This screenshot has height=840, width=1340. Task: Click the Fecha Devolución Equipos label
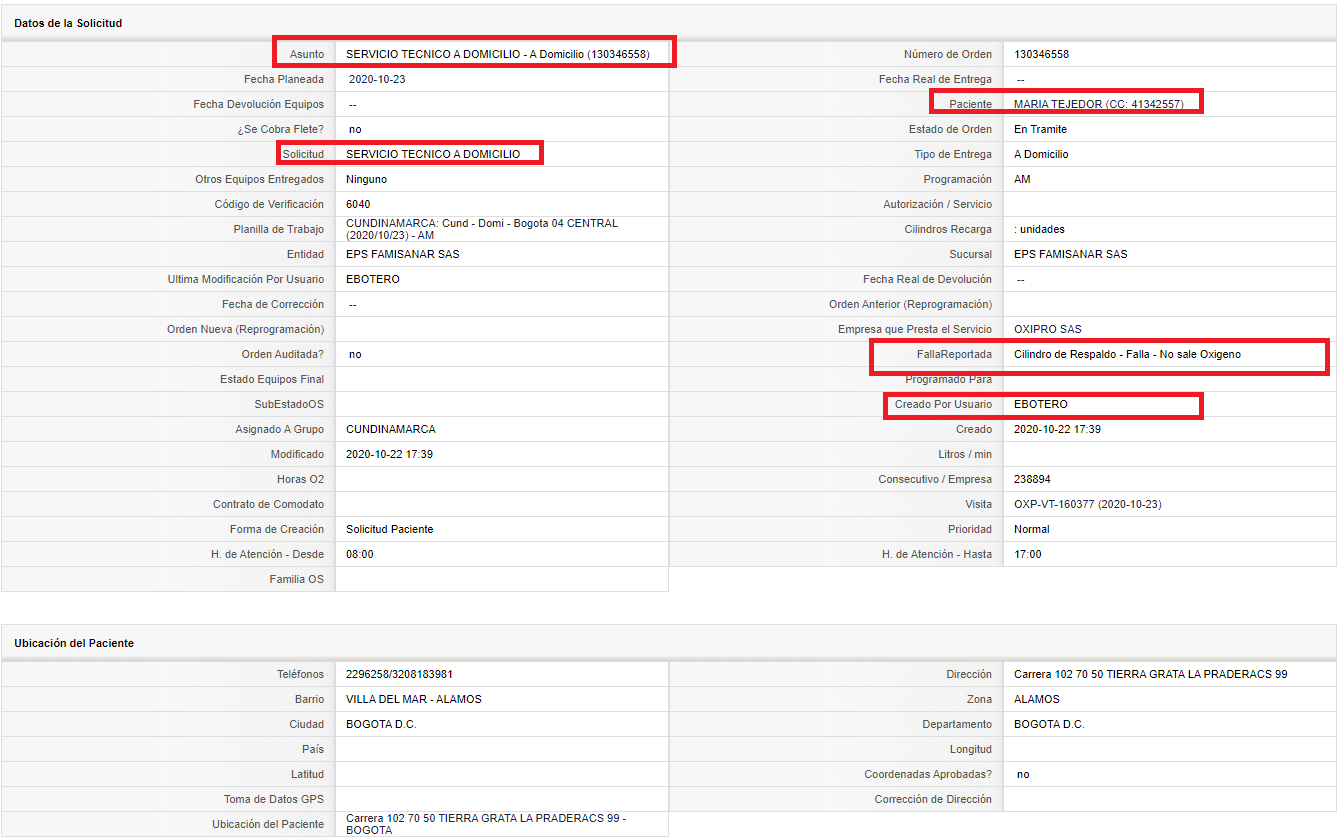pos(259,104)
